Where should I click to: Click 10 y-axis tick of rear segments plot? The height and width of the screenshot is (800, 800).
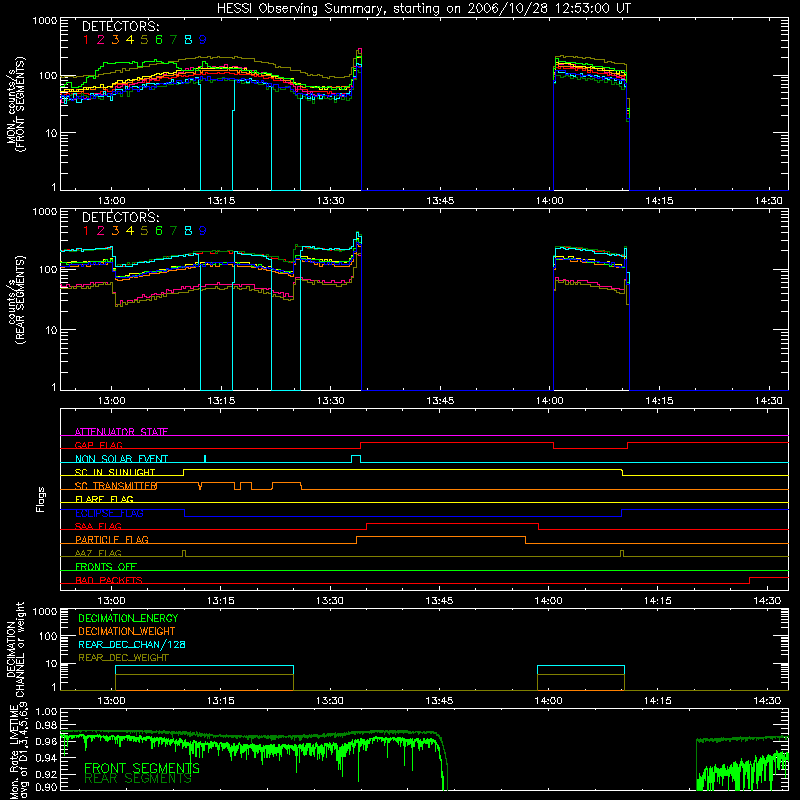pyautogui.click(x=51, y=330)
